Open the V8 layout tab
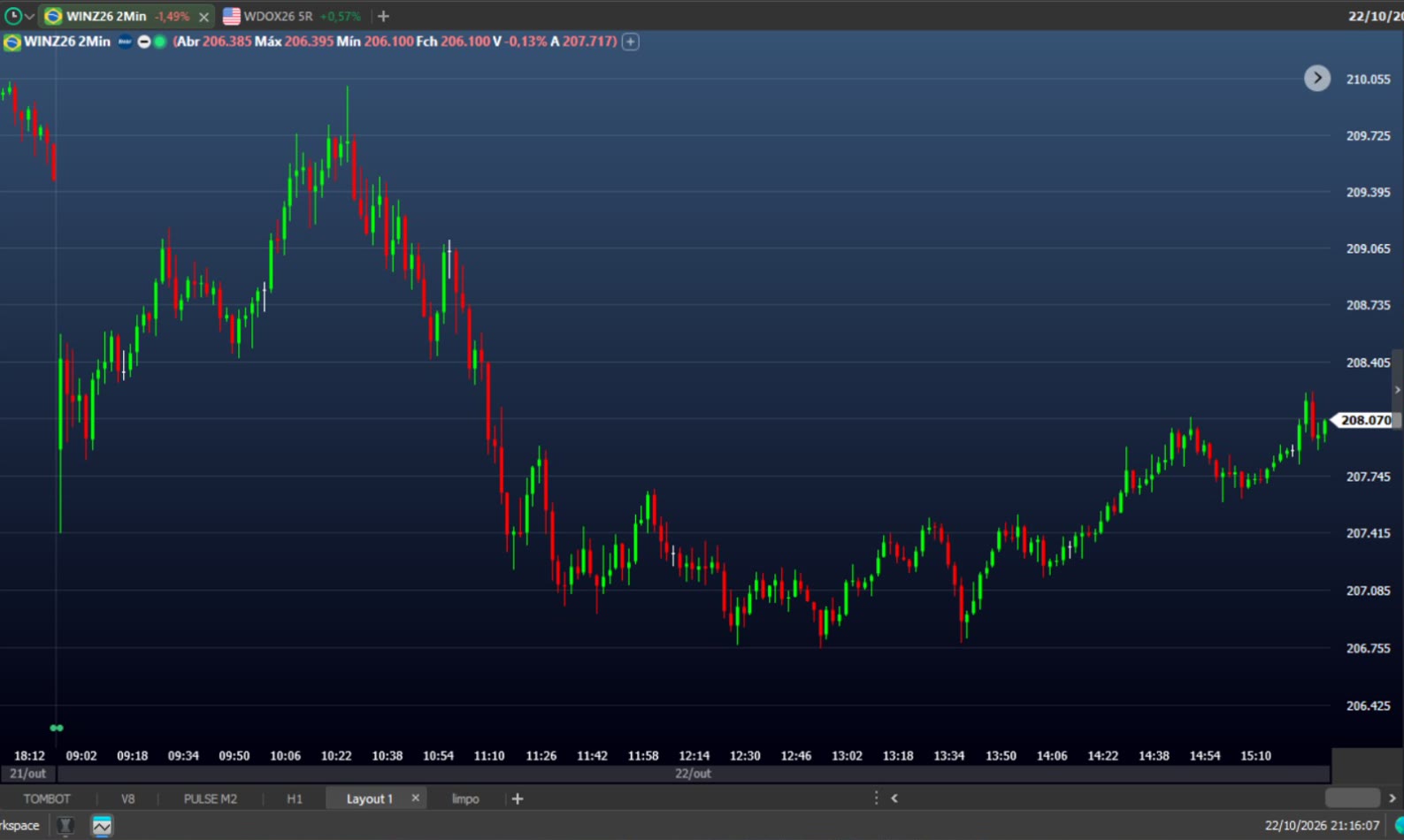This screenshot has height=840, width=1404. pyautogui.click(x=128, y=798)
